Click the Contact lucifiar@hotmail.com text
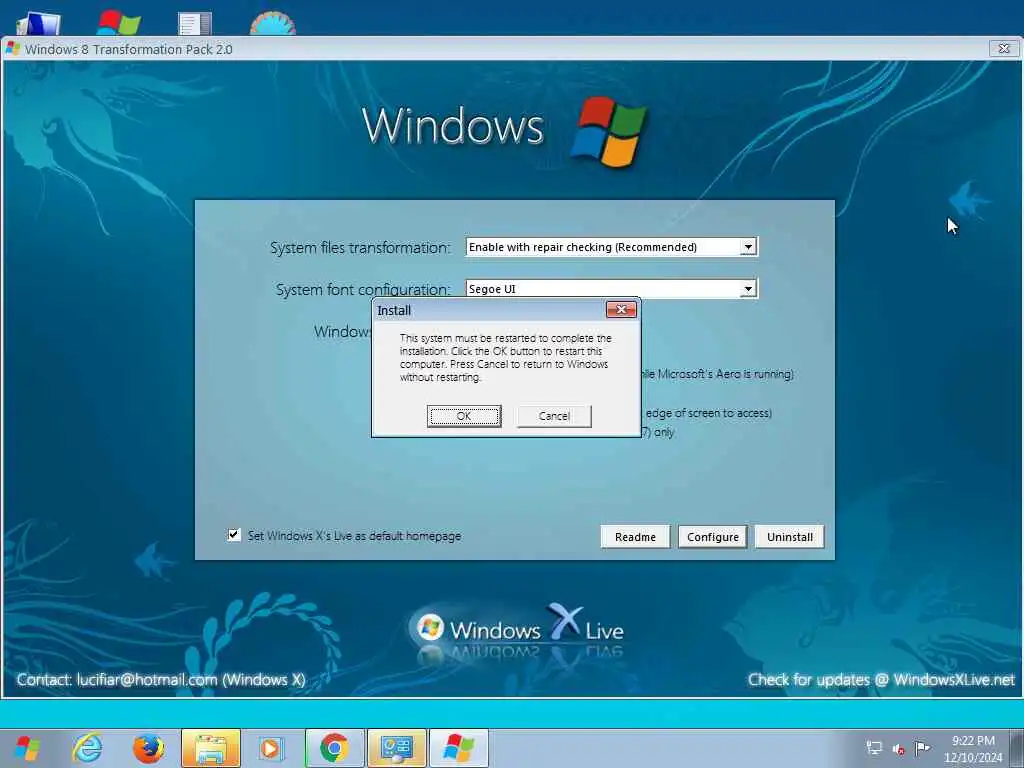The height and width of the screenshot is (768, 1024). (x=161, y=680)
